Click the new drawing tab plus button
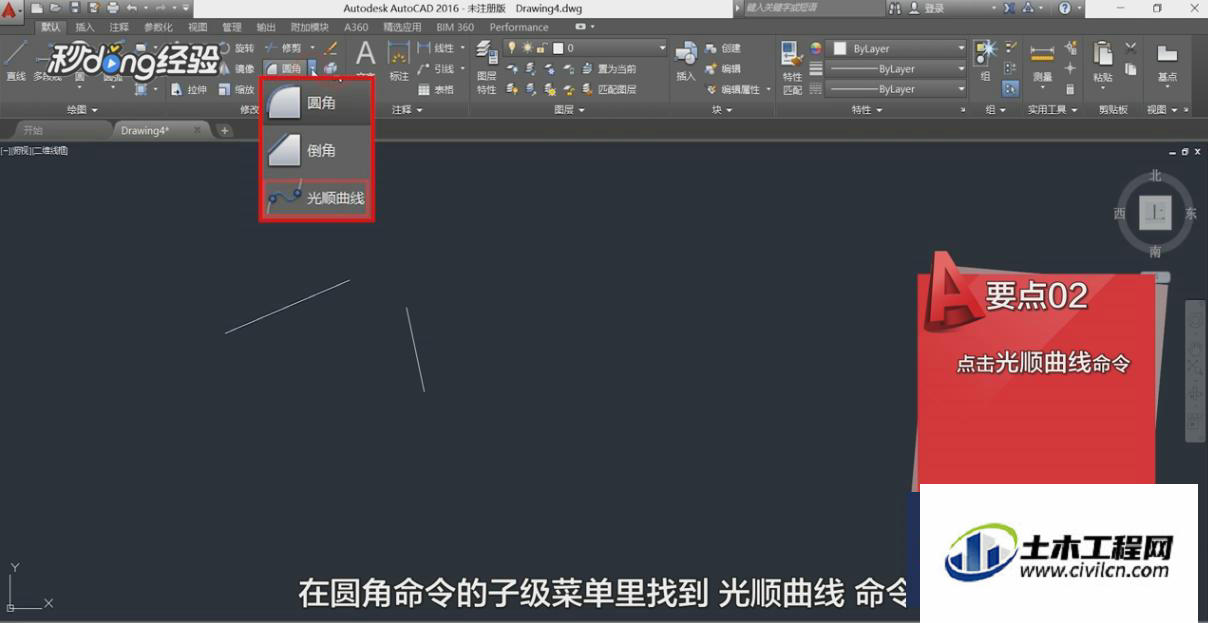Screen dimensions: 1208x623 [x=224, y=130]
